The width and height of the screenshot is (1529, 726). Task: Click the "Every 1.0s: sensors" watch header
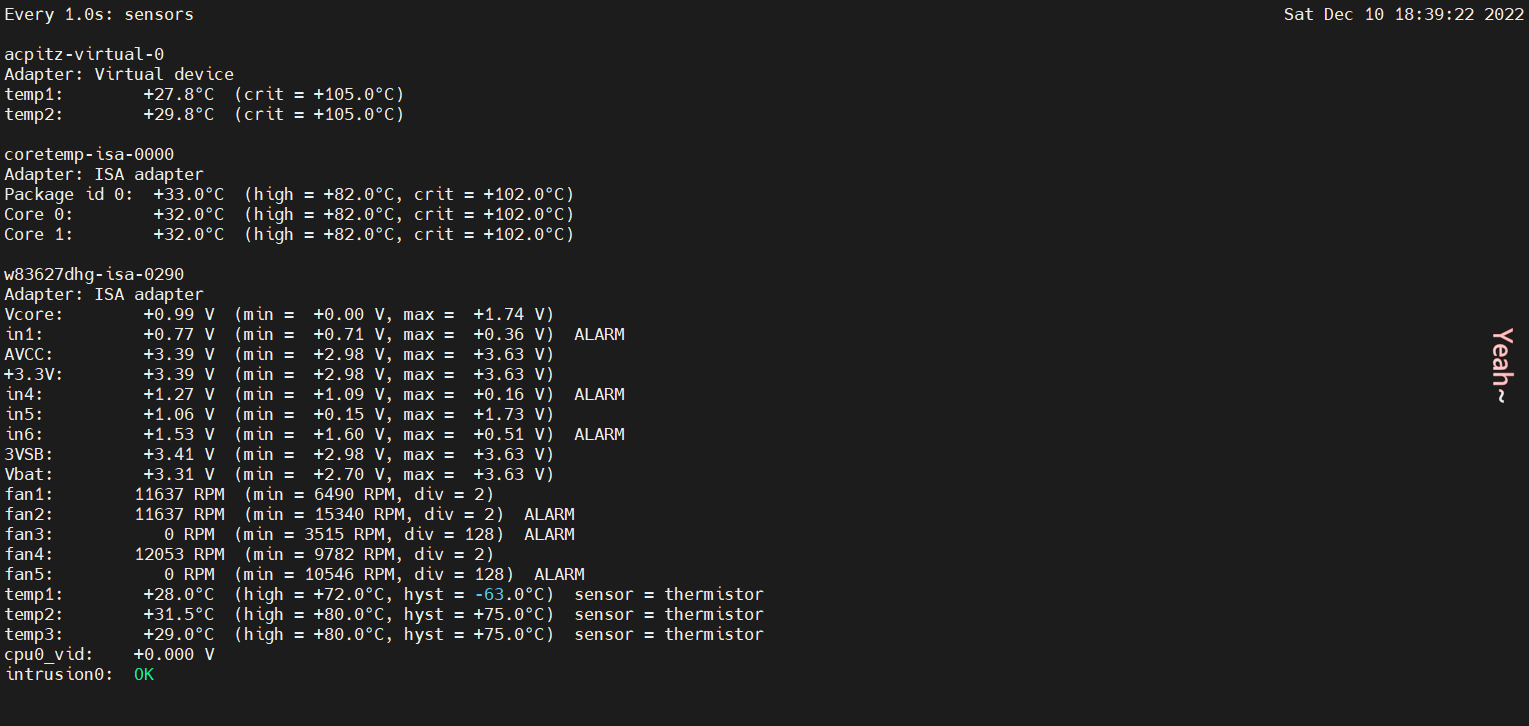click(99, 15)
